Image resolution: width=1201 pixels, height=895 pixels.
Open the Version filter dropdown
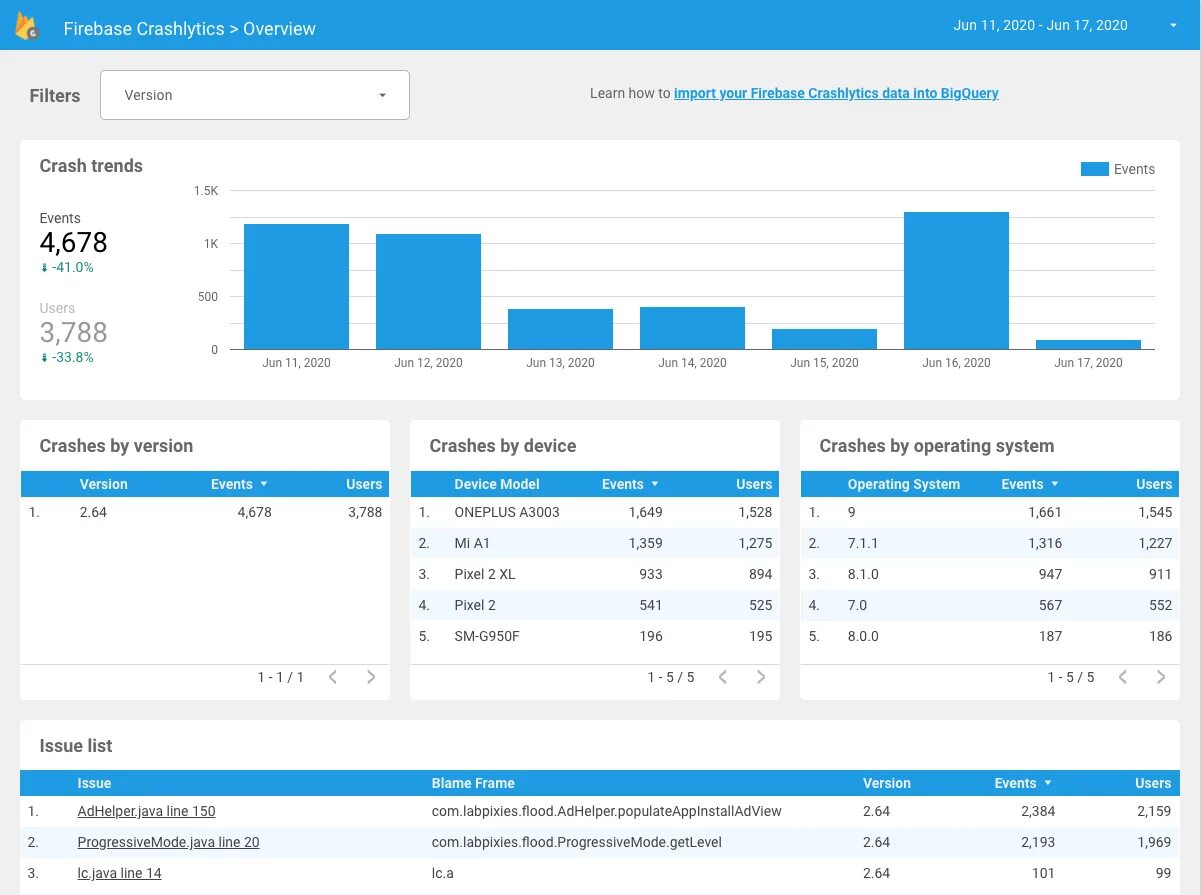pos(255,95)
